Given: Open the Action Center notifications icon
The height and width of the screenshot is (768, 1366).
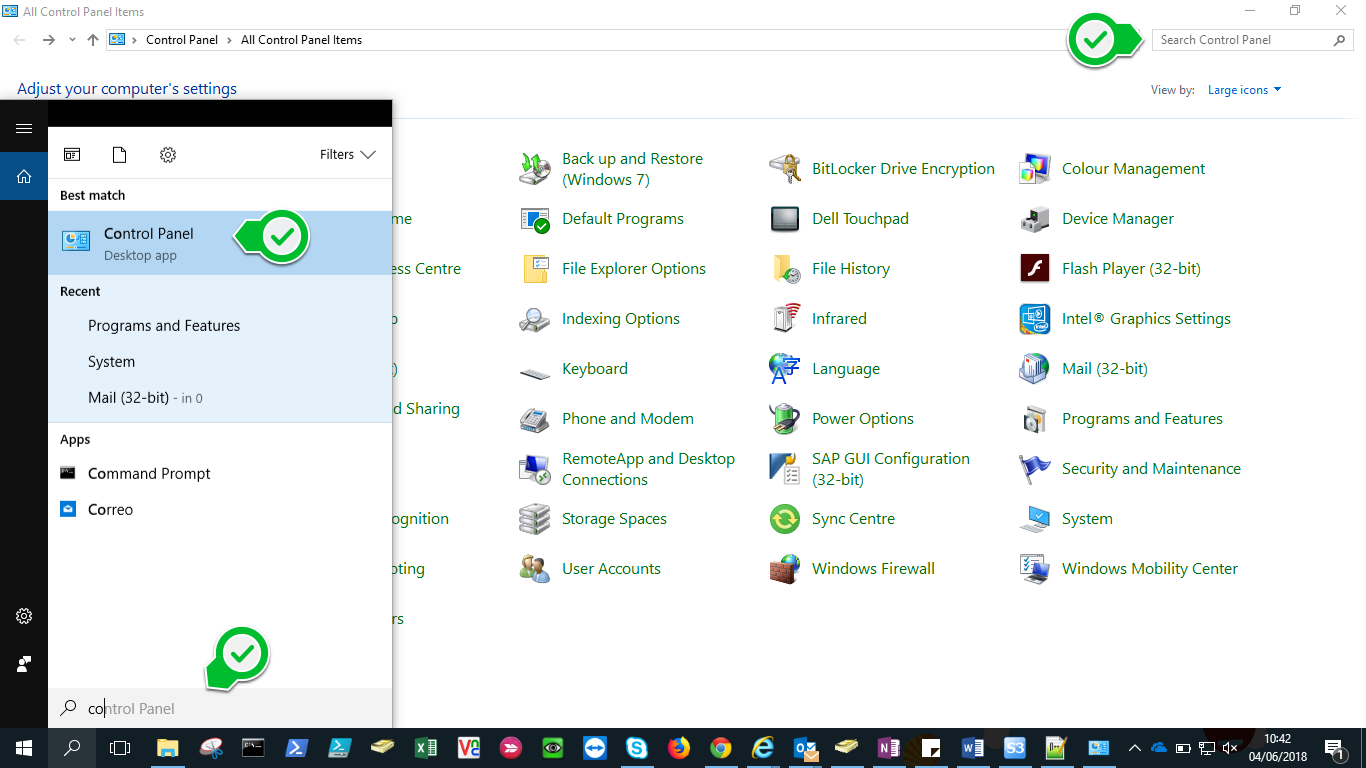Looking at the screenshot, I should tap(1336, 748).
